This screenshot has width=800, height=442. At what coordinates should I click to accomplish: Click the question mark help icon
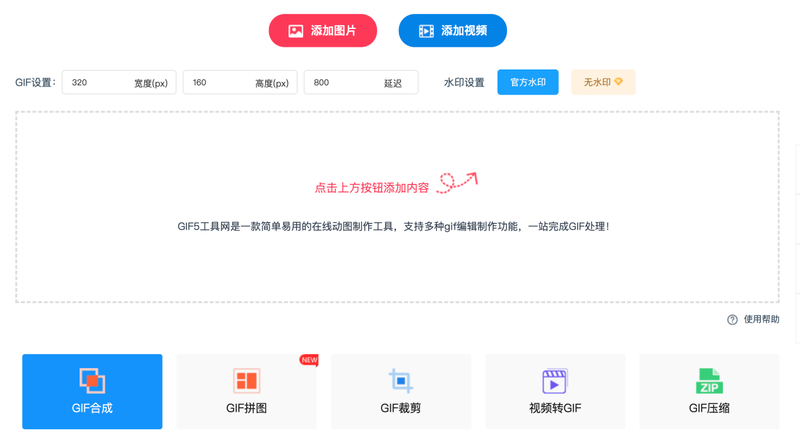(732, 320)
